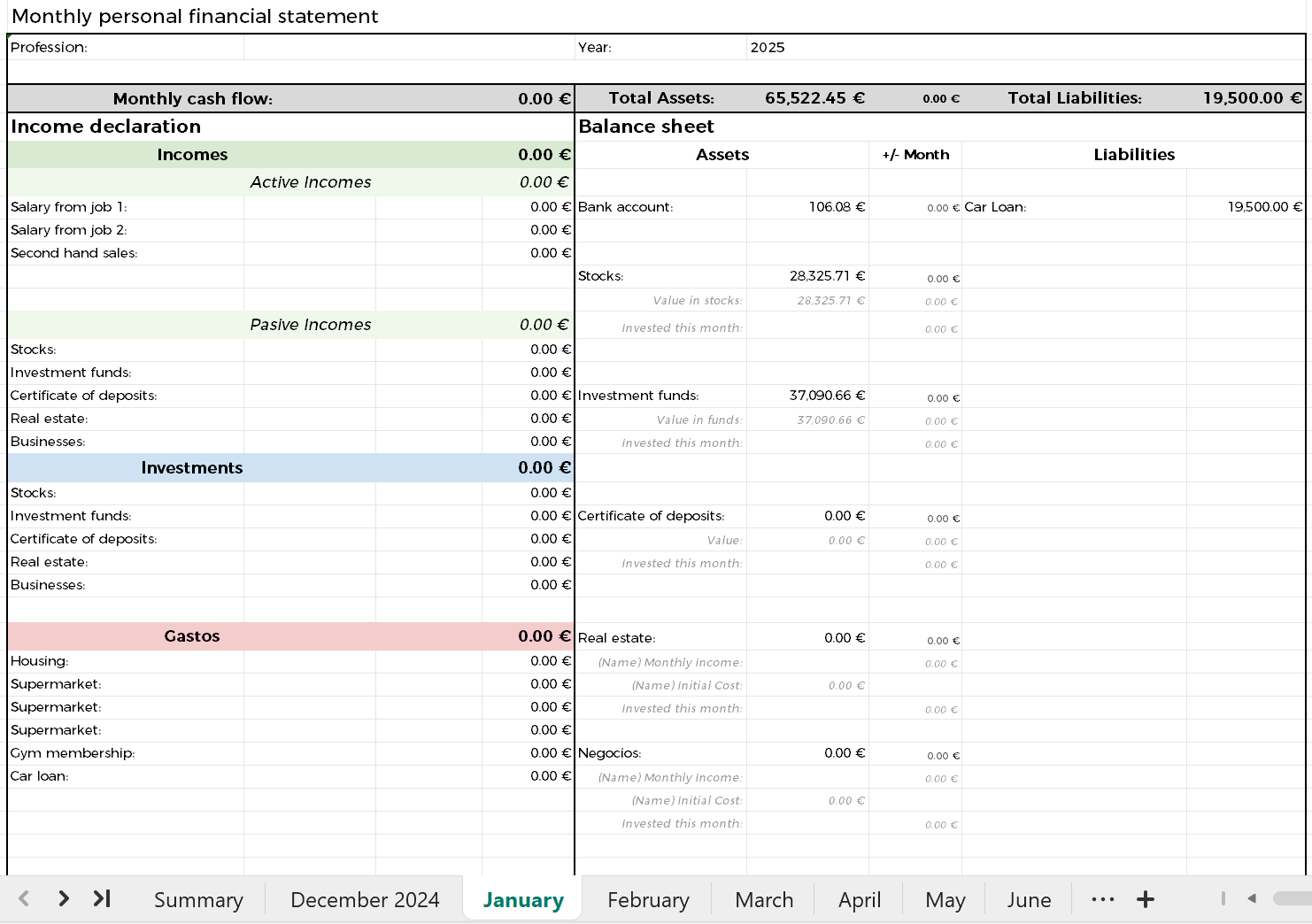The width and height of the screenshot is (1312, 924).
Task: Click the Stocks asset value cell
Action: tap(807, 276)
